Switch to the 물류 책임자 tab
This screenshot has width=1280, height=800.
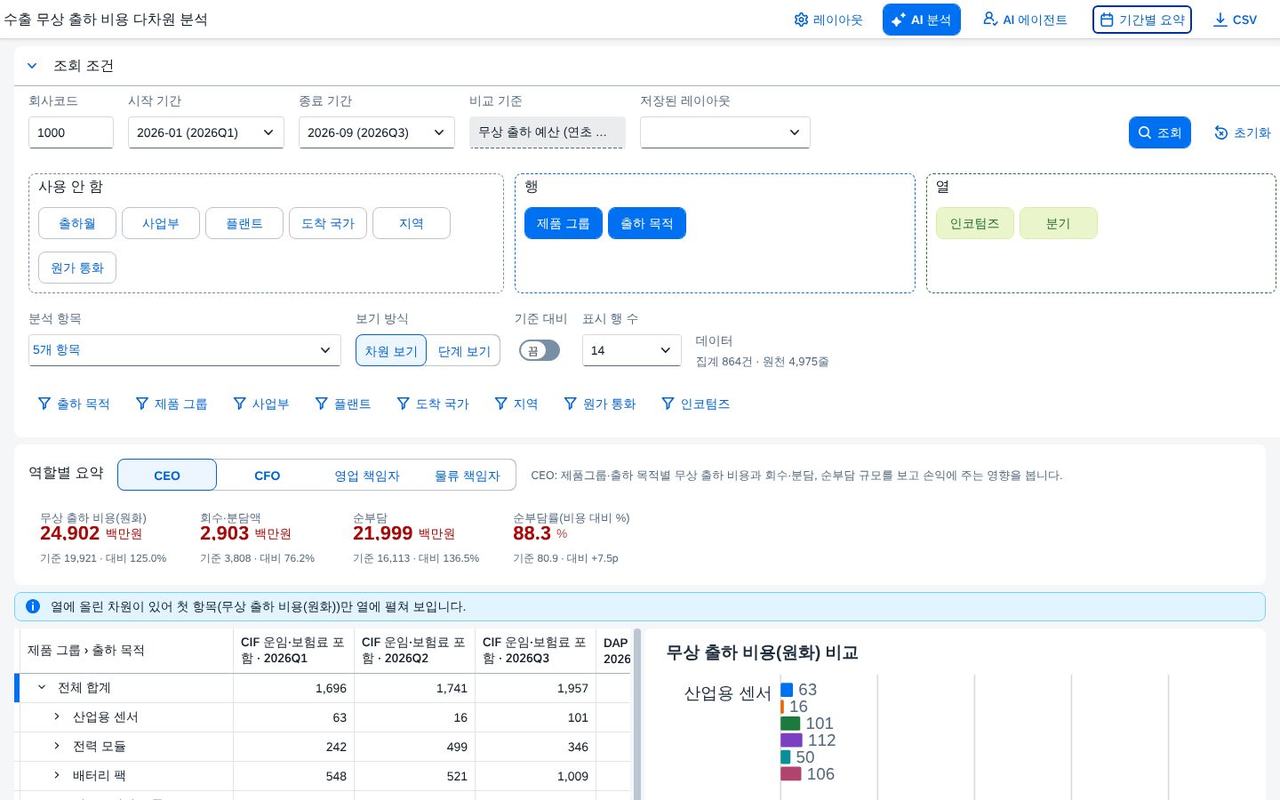(x=467, y=475)
